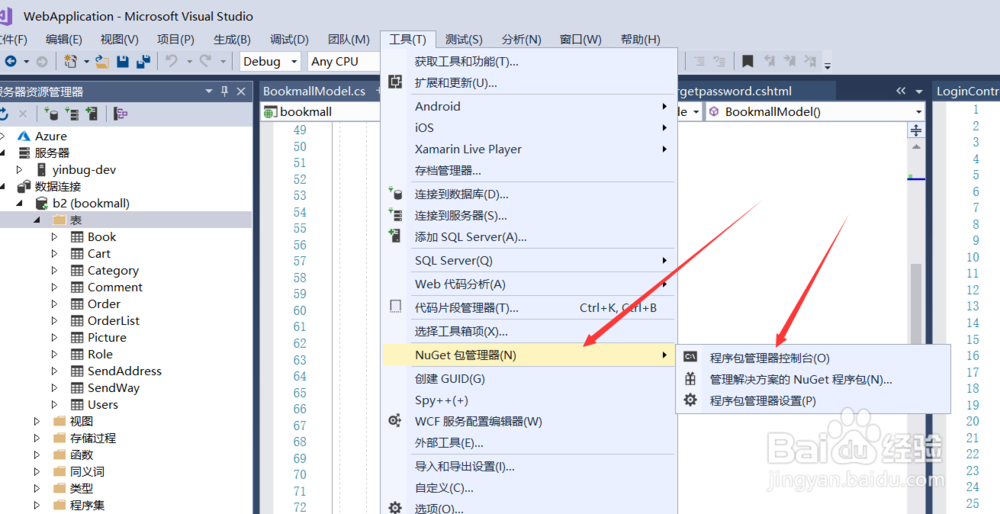
Task: Click the editor vertical scrollbar thumb
Action: point(916,304)
